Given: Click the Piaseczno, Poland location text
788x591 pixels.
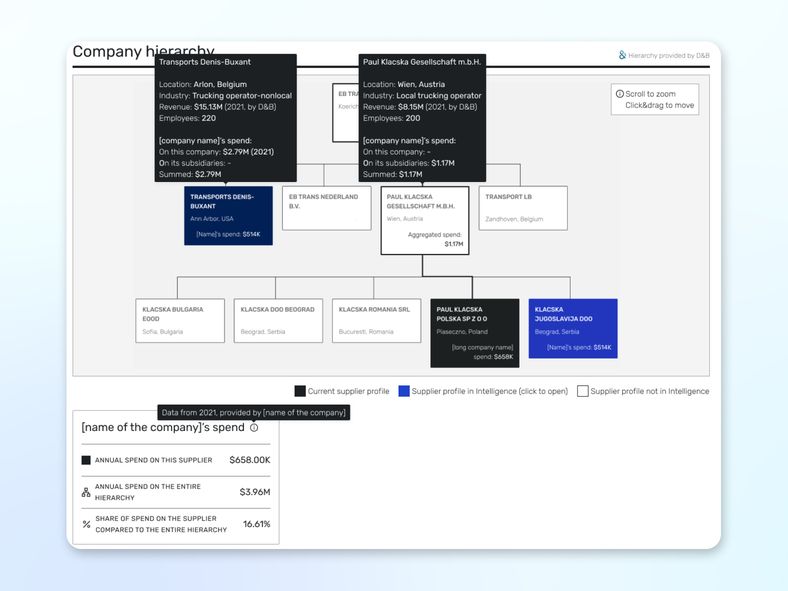Looking at the screenshot, I should pos(462,332).
